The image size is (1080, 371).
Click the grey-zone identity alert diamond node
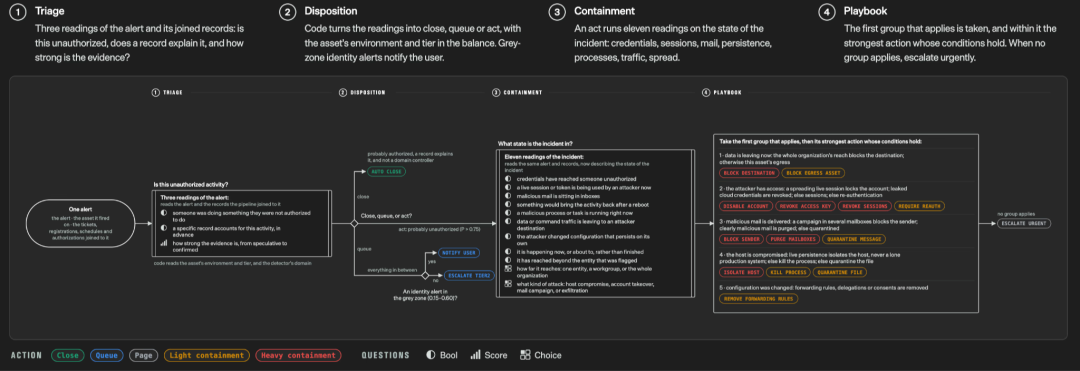(425, 276)
